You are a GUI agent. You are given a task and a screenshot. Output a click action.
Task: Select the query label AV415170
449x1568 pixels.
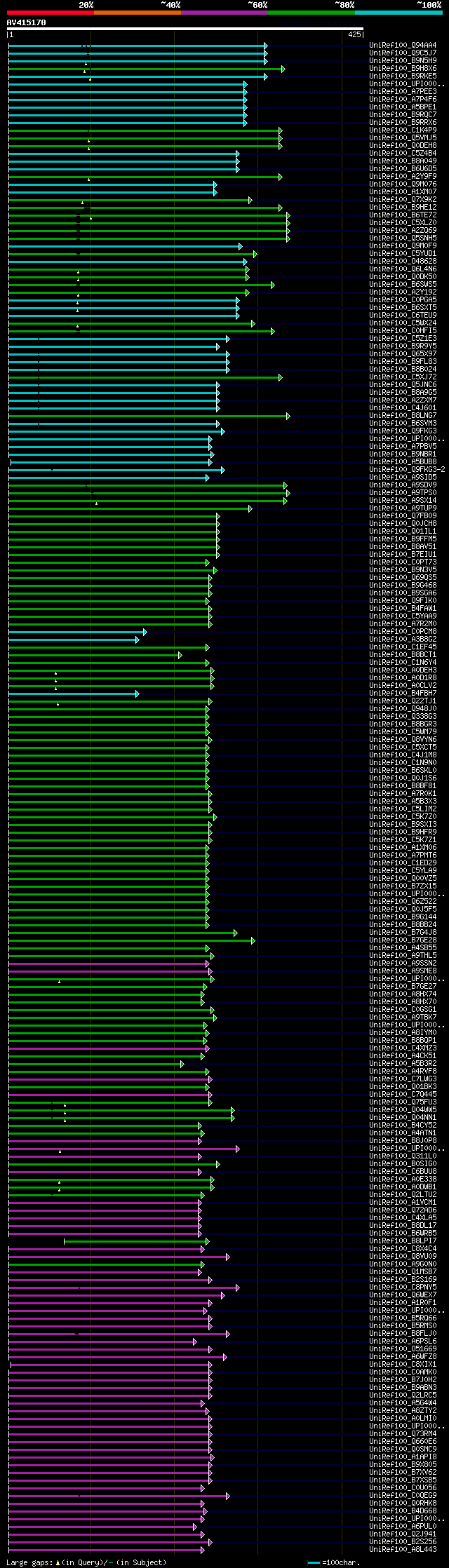click(26, 22)
